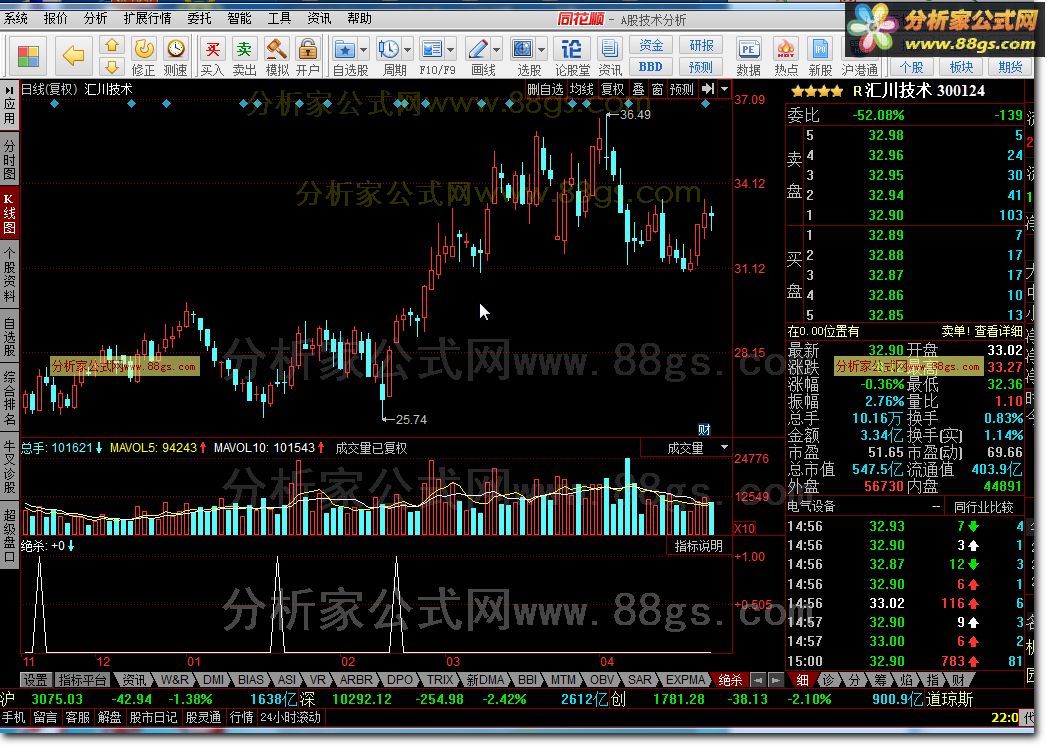This screenshot has height=746, width=1047.
Task: Open the 资讯 news toolbar icon
Action: (x=609, y=57)
